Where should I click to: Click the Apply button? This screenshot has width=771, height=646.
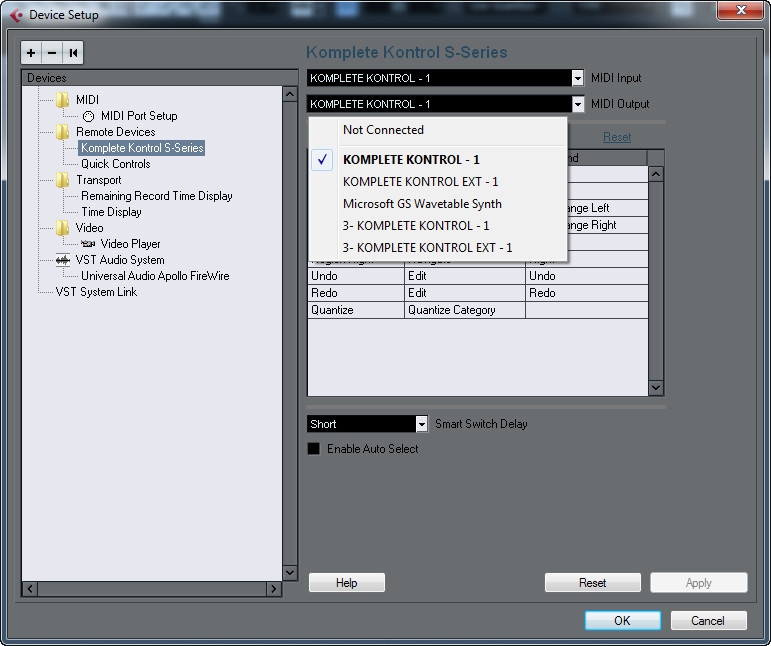tap(699, 583)
